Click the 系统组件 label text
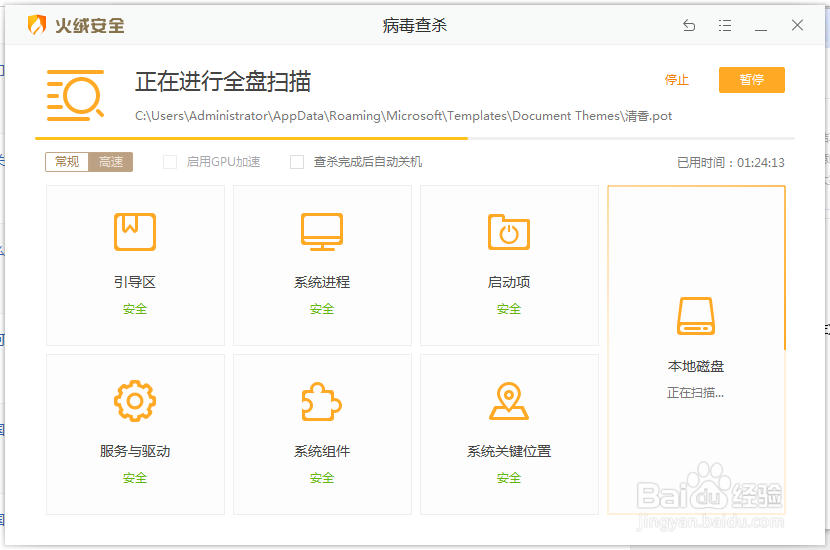Screen dimensions: 830x550 (x=322, y=451)
